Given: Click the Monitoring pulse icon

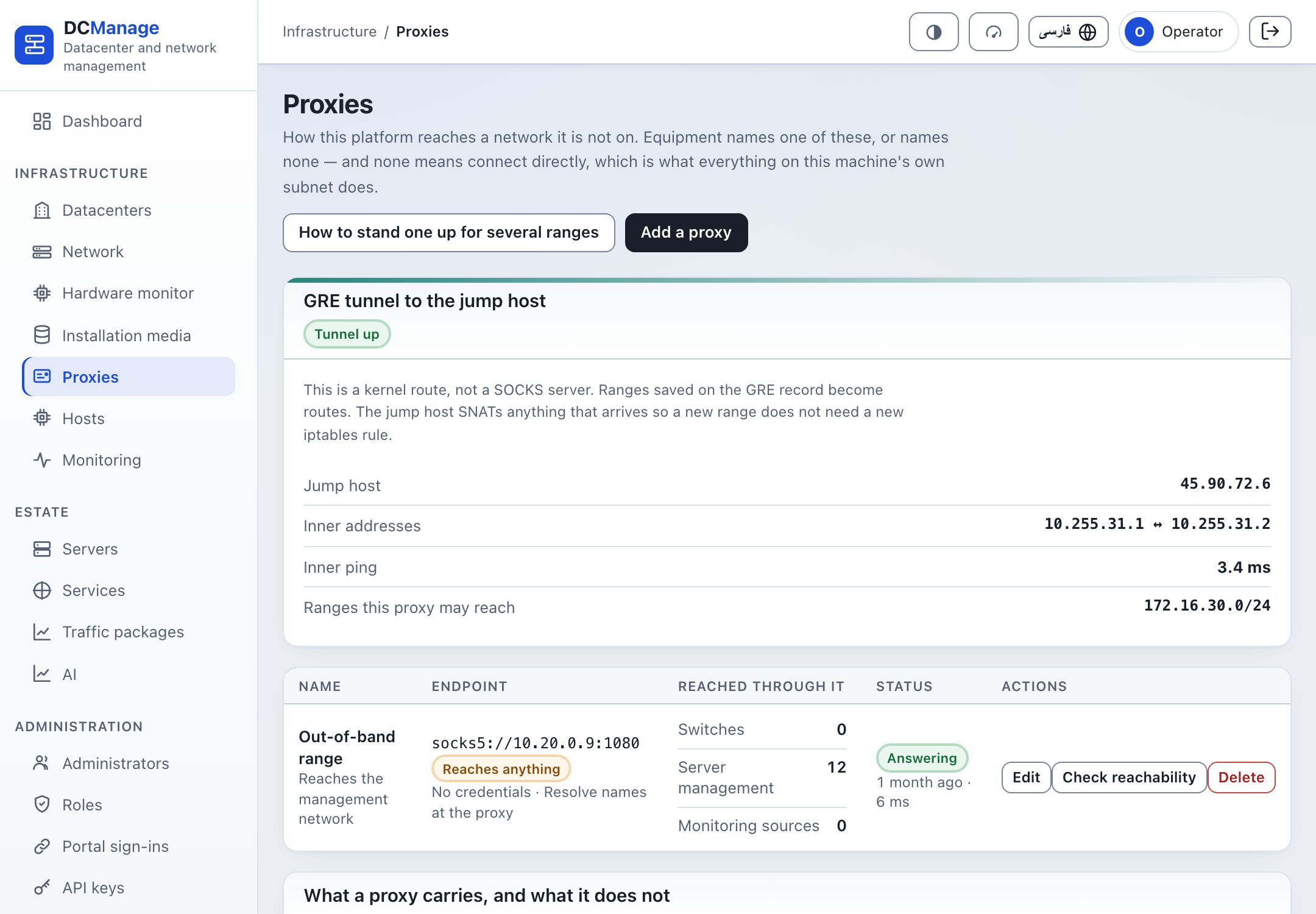Looking at the screenshot, I should (42, 460).
